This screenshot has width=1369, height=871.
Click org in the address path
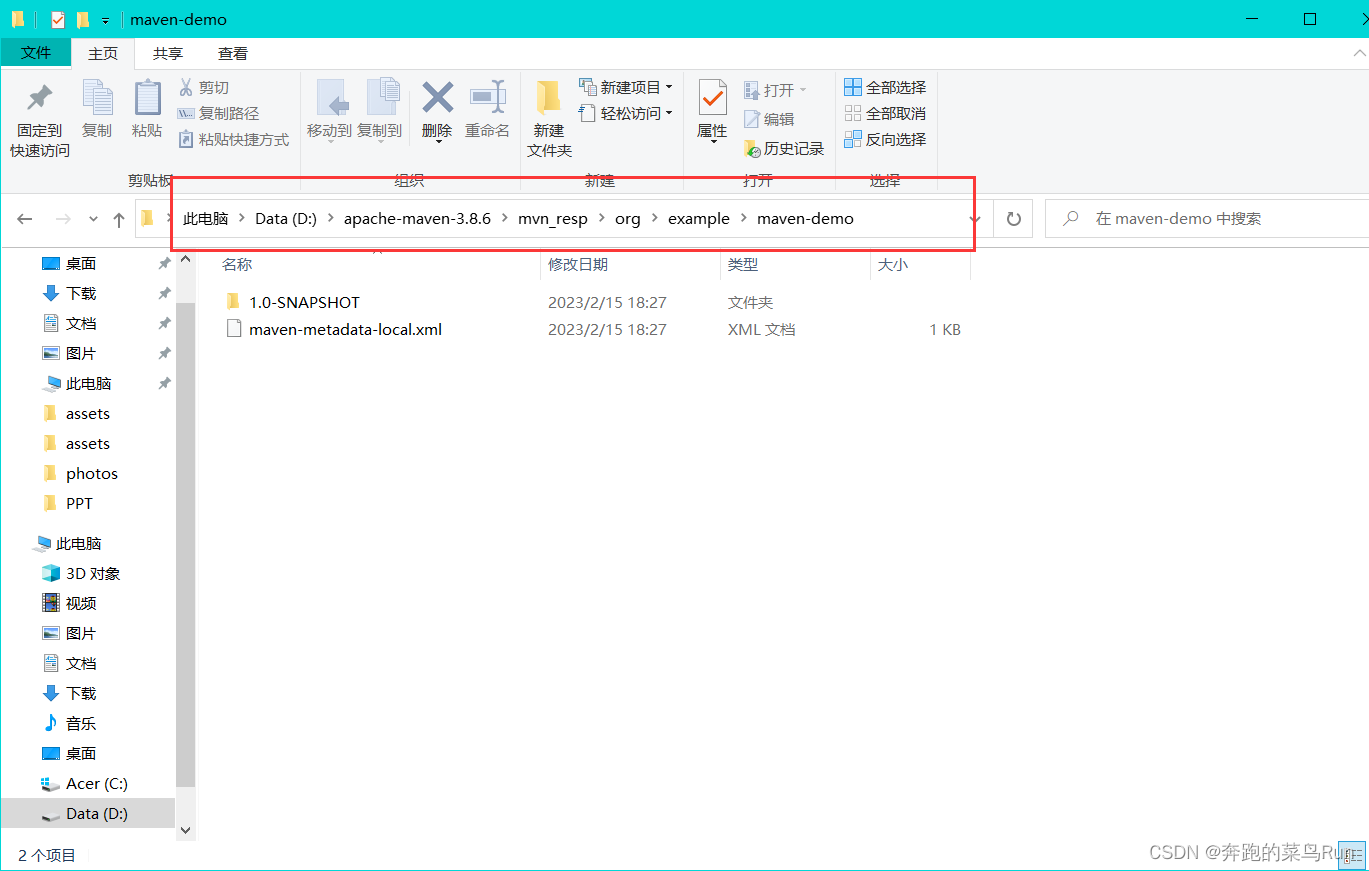[628, 219]
